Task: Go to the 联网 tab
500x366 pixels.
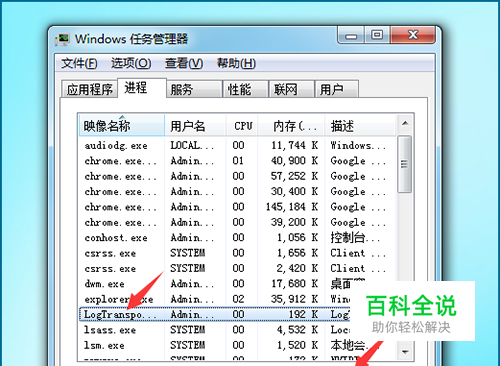Action: point(292,89)
